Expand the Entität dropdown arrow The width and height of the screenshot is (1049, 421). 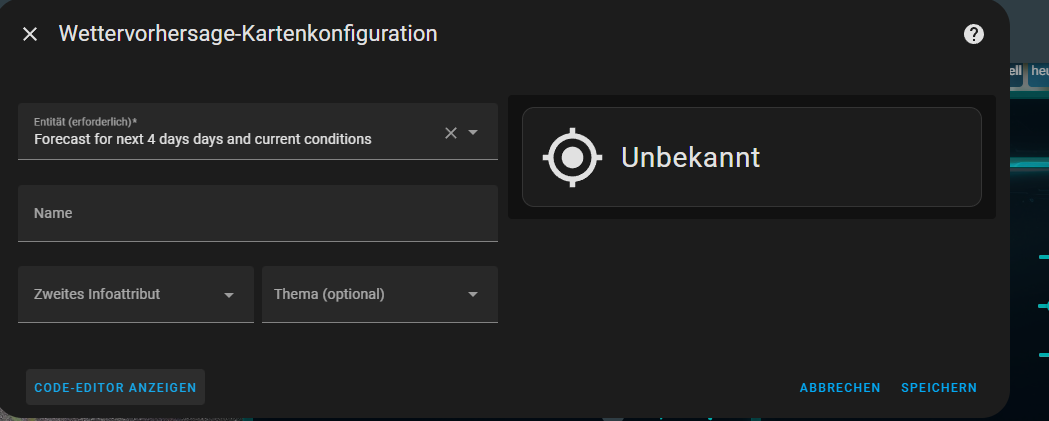point(474,133)
